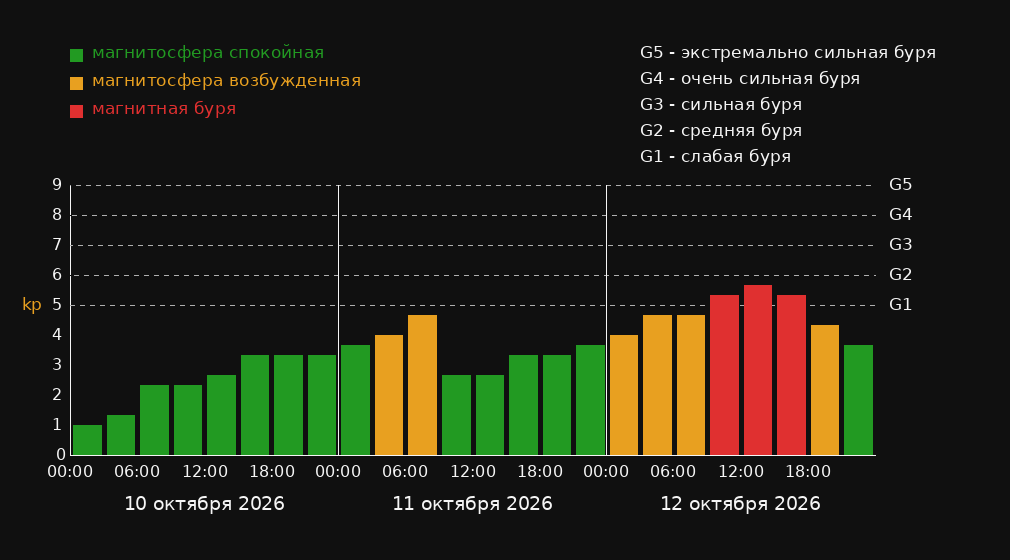
Task: Click the green bar for 12:00–15:00 on 11 октября
Action: (490, 415)
